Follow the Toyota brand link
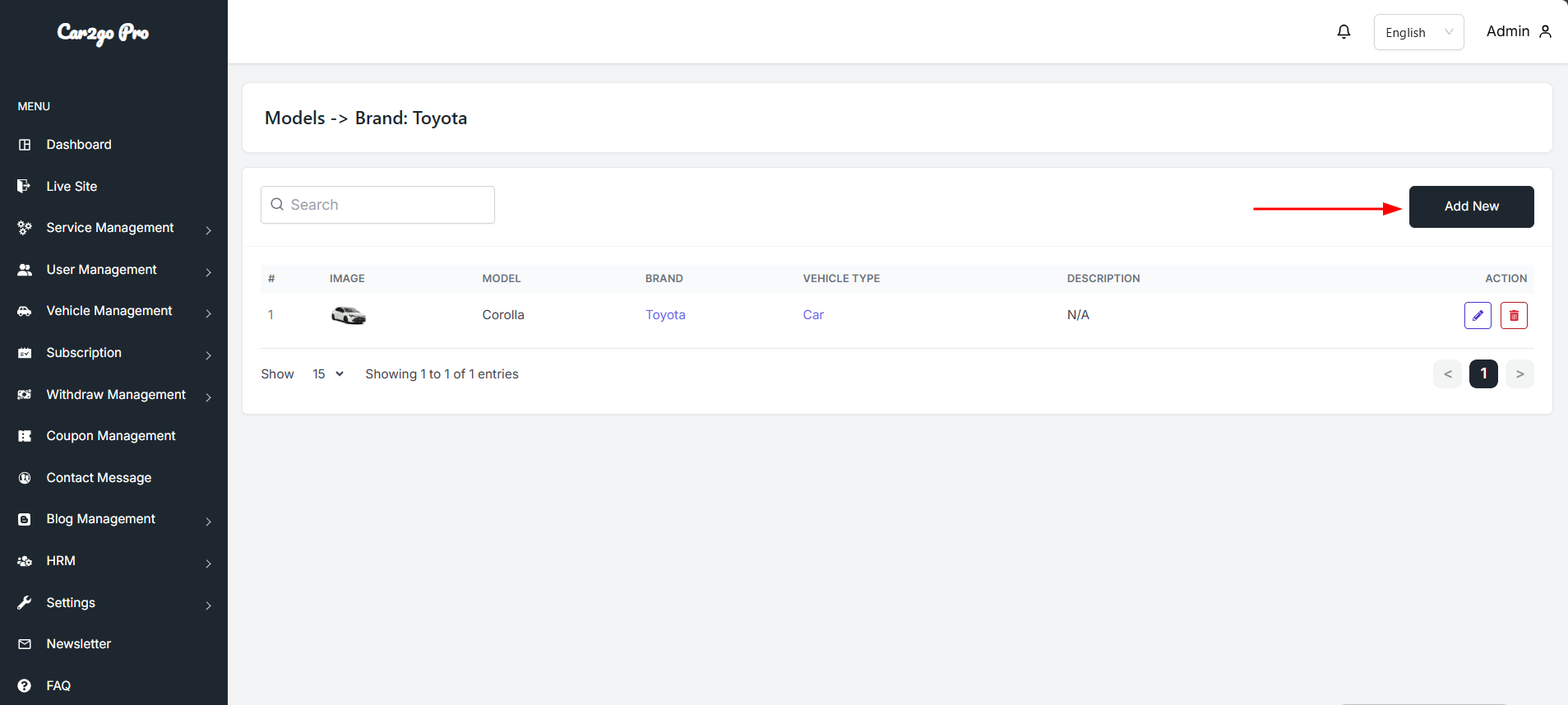The height and width of the screenshot is (705, 1568). [x=665, y=315]
